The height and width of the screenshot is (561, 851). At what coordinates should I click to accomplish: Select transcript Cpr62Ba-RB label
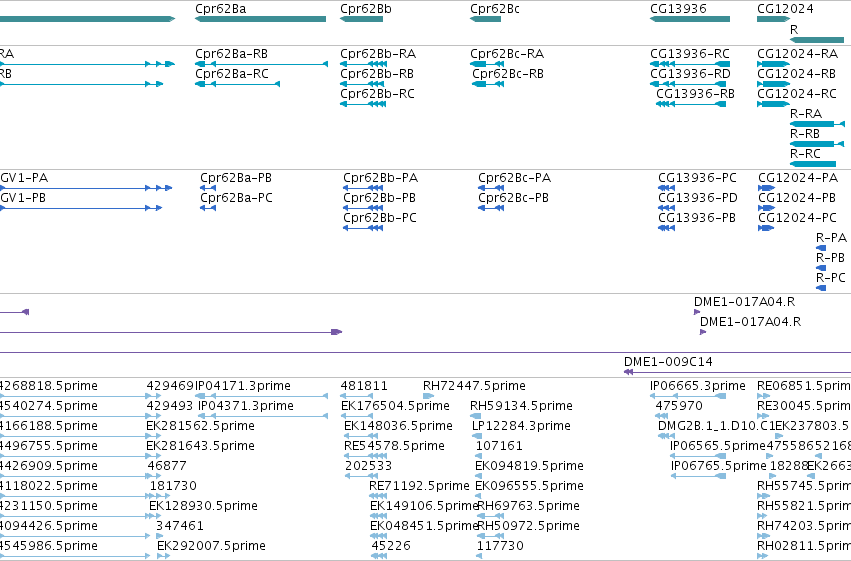[231, 54]
